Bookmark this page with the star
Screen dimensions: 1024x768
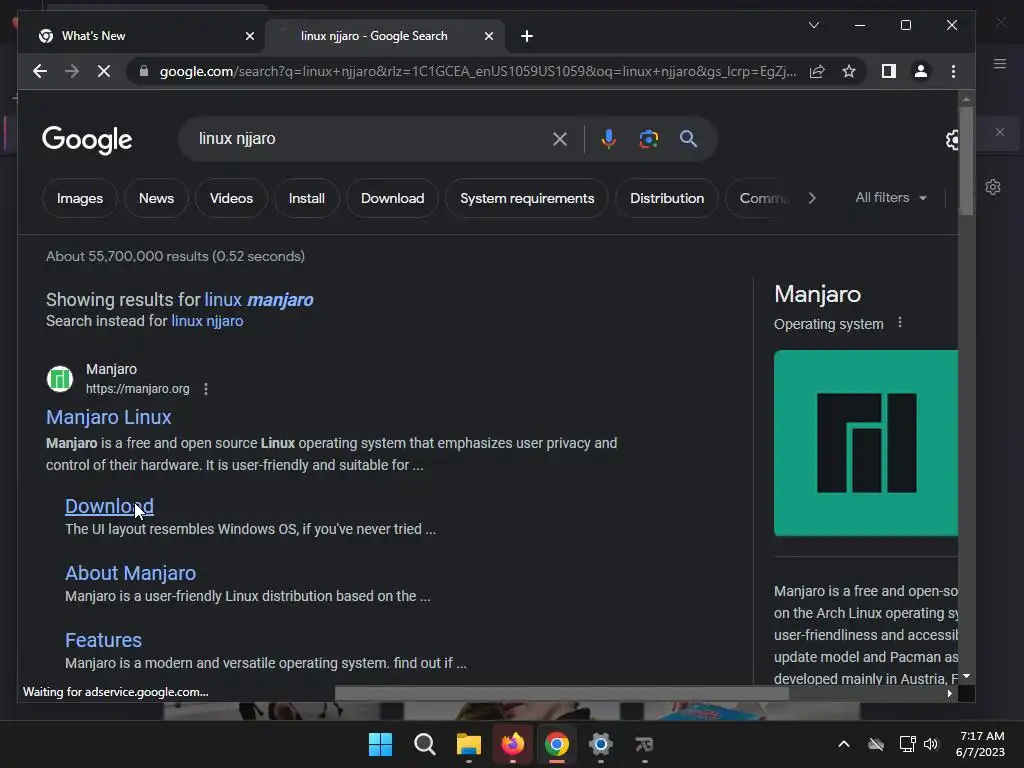tap(848, 71)
